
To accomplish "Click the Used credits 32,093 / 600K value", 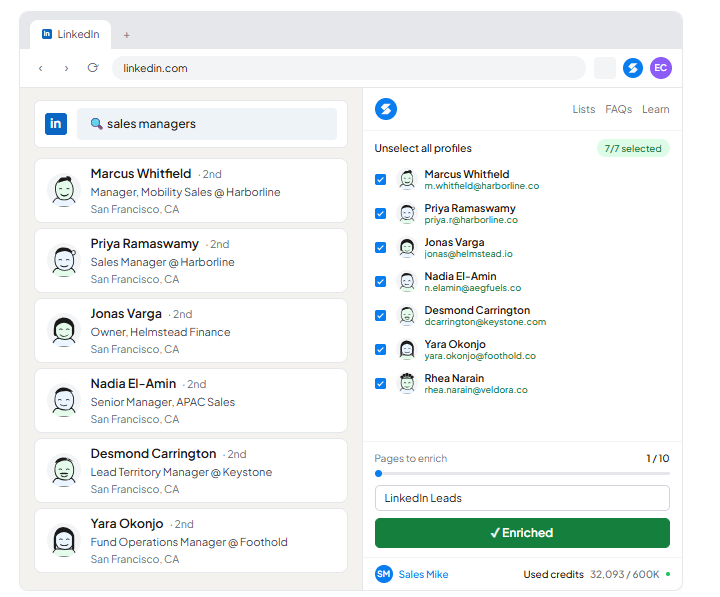I will pos(624,574).
